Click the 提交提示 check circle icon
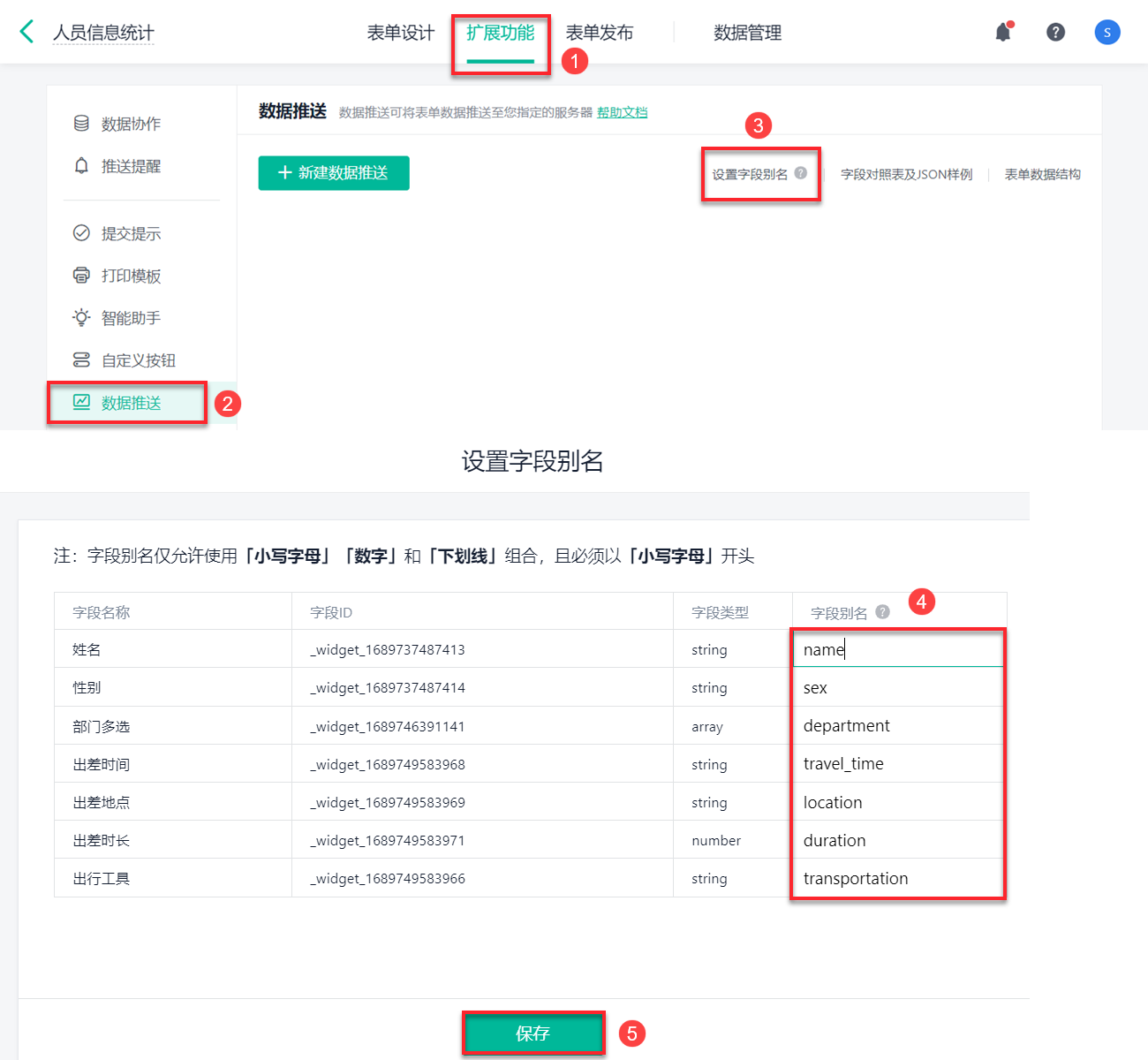 [81, 232]
